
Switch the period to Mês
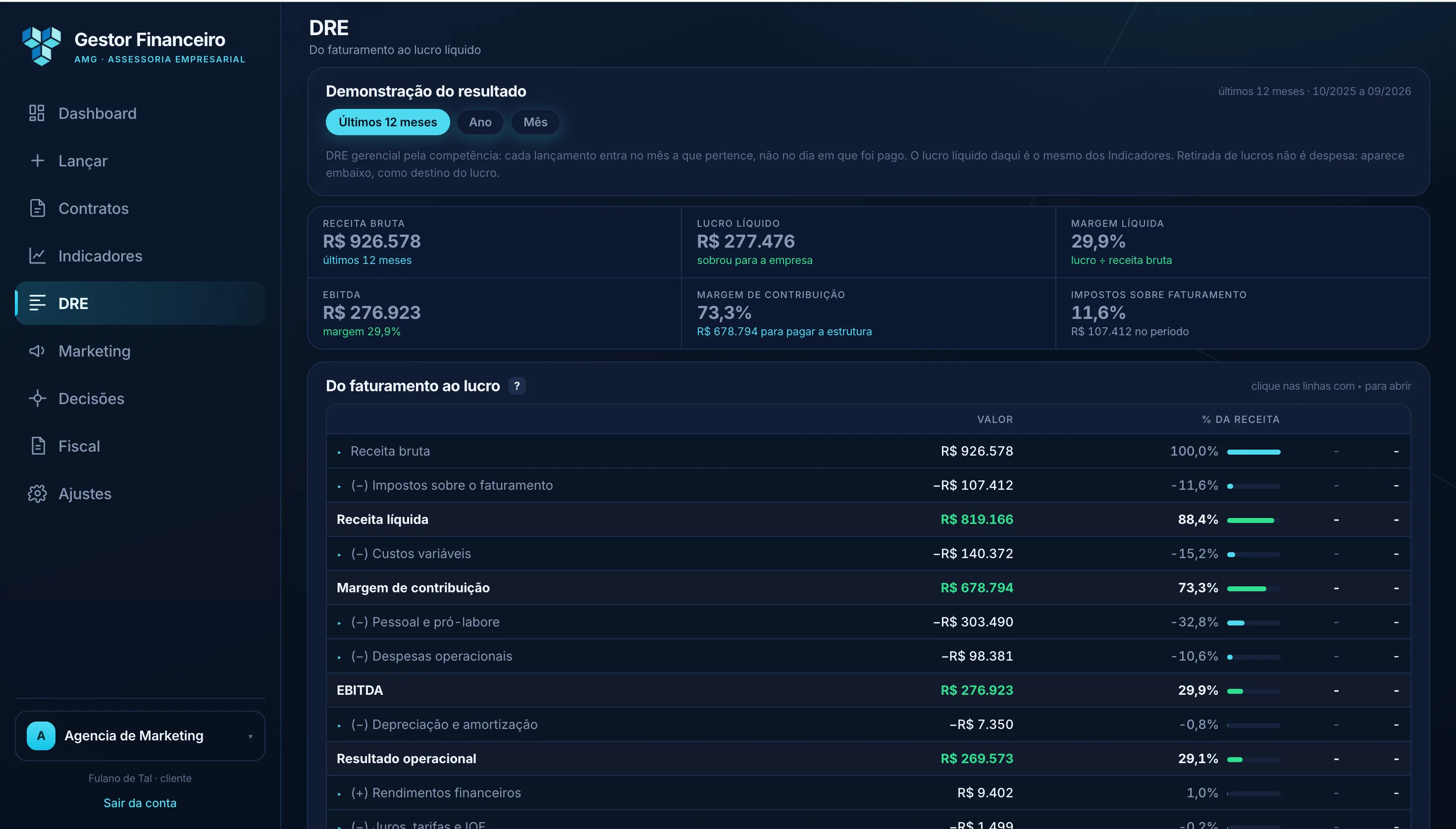tap(535, 122)
